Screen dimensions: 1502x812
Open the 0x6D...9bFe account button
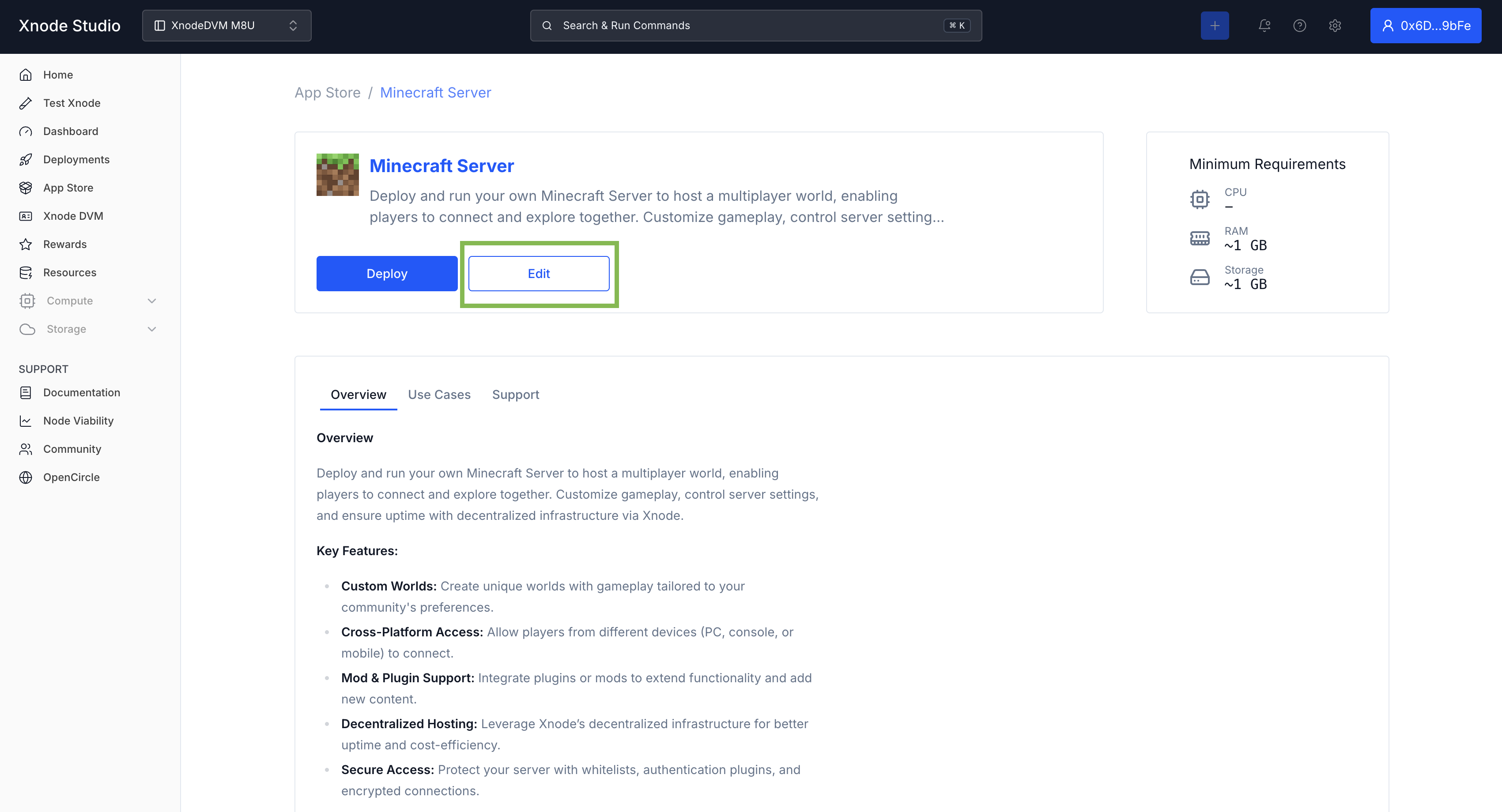click(1425, 26)
